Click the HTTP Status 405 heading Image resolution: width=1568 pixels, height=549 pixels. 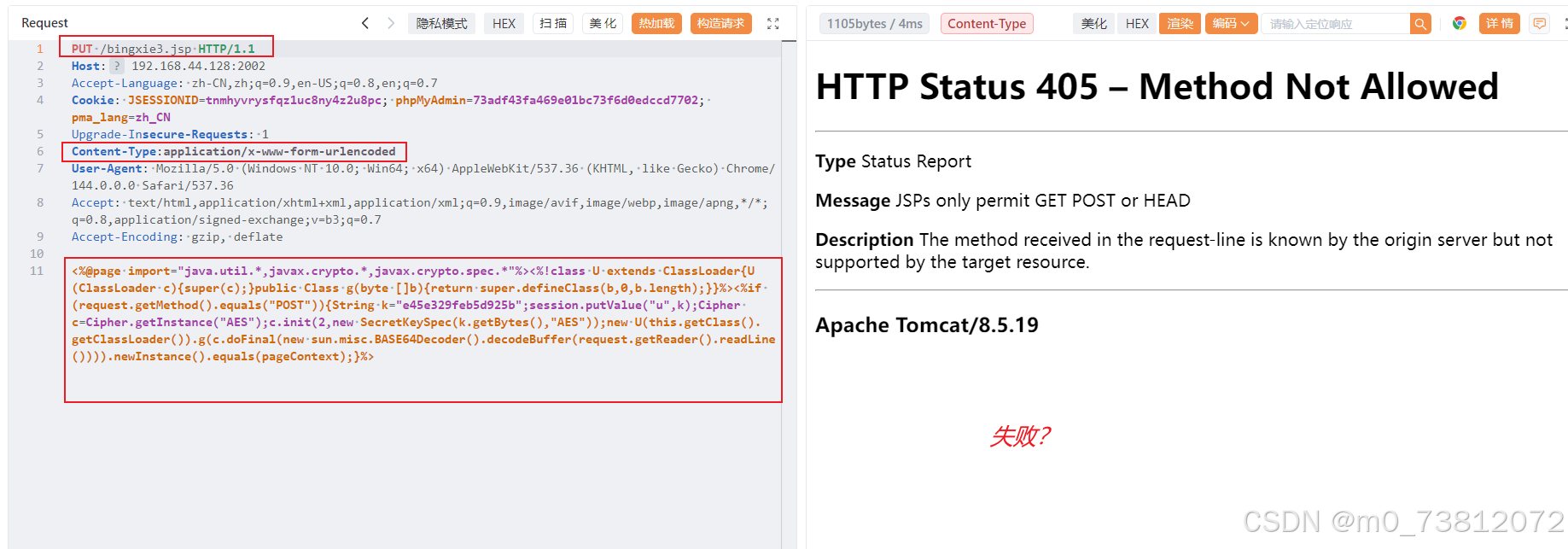[x=1157, y=86]
